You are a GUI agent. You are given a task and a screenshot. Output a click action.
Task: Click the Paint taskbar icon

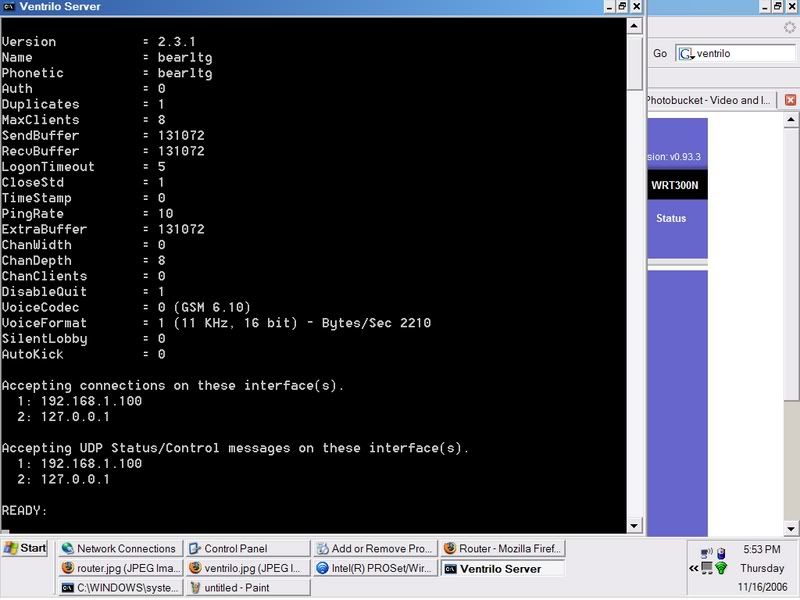(x=195, y=587)
